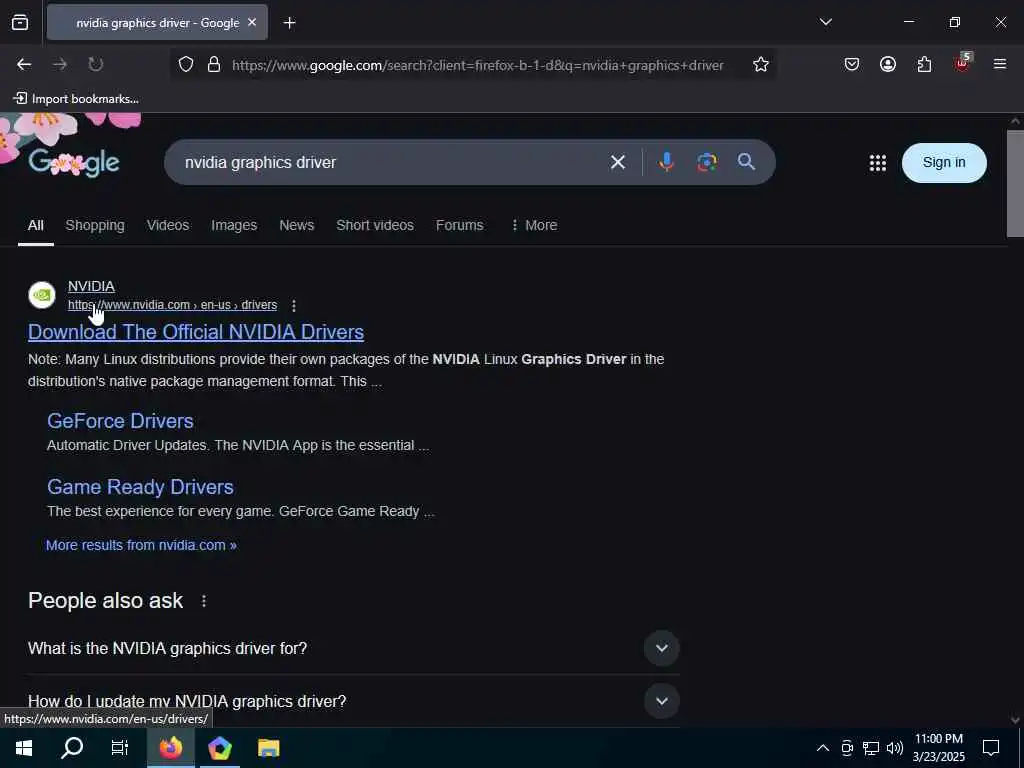The width and height of the screenshot is (1024, 768).
Task: Open the nvidia.com en-us drivers URL breadcrumb
Action: pyautogui.click(x=172, y=305)
